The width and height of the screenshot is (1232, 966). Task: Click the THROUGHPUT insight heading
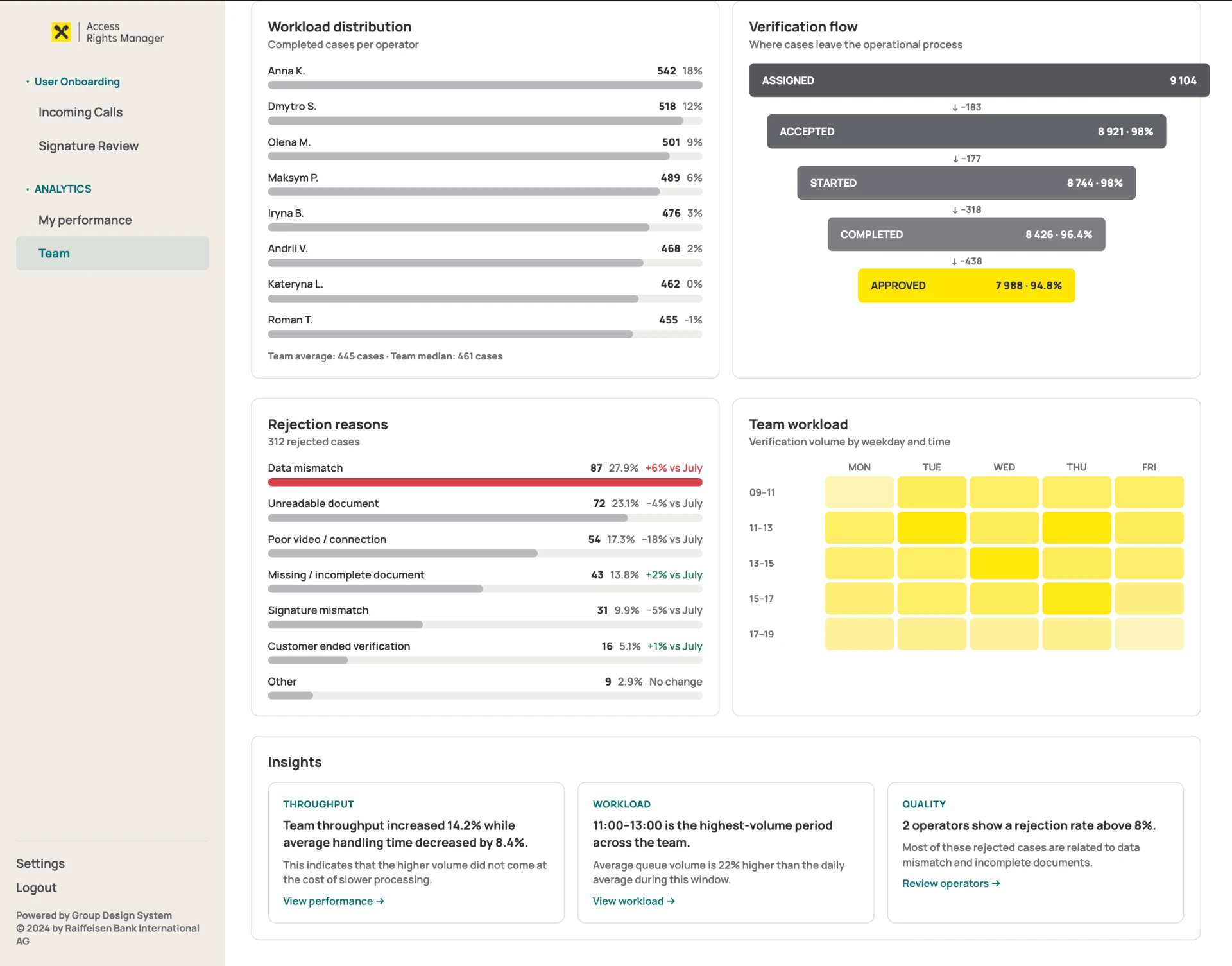tap(319, 804)
